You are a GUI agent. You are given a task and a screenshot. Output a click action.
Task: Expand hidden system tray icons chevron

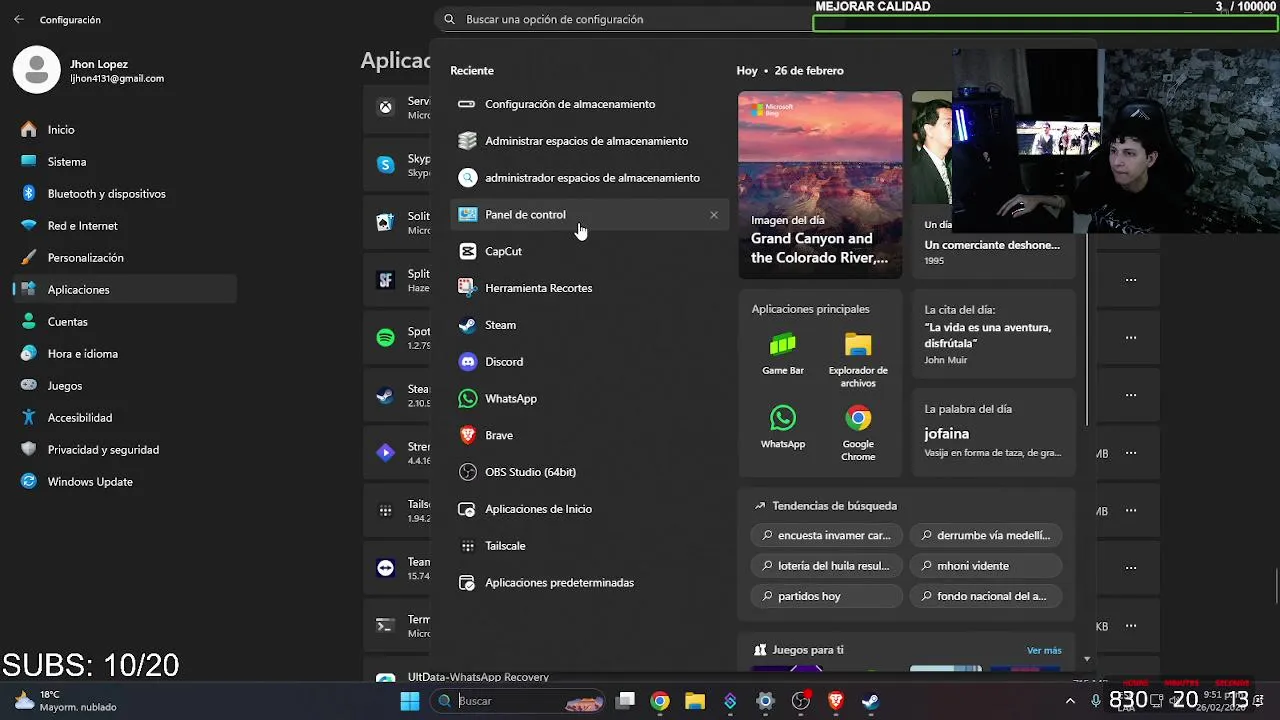pyautogui.click(x=1070, y=701)
